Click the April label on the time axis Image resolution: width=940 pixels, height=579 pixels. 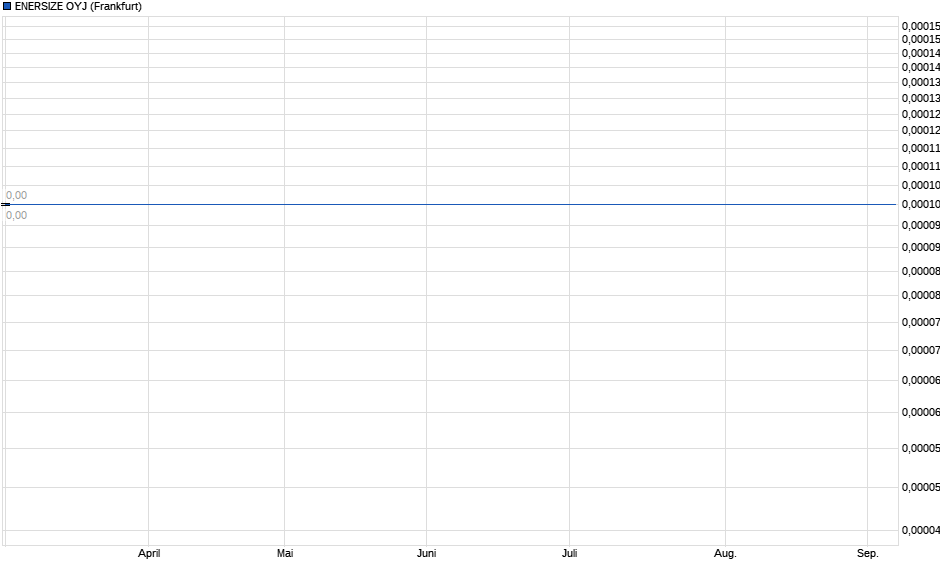[x=149, y=553]
